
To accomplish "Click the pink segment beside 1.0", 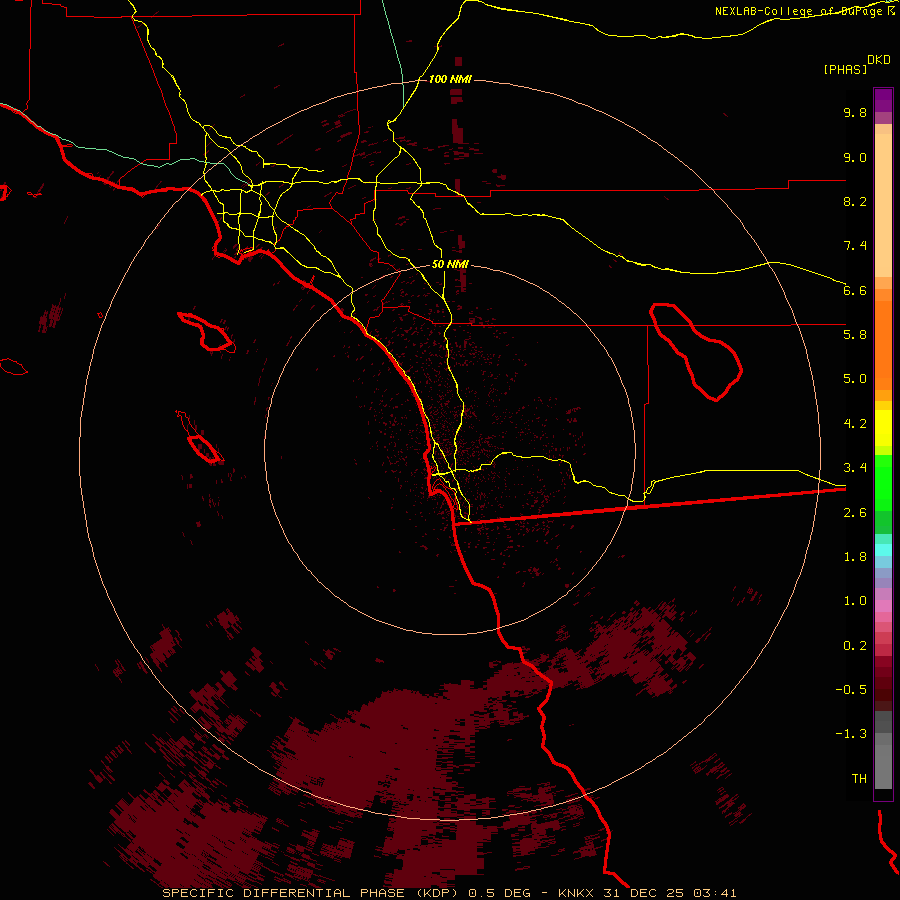I will click(x=883, y=606).
